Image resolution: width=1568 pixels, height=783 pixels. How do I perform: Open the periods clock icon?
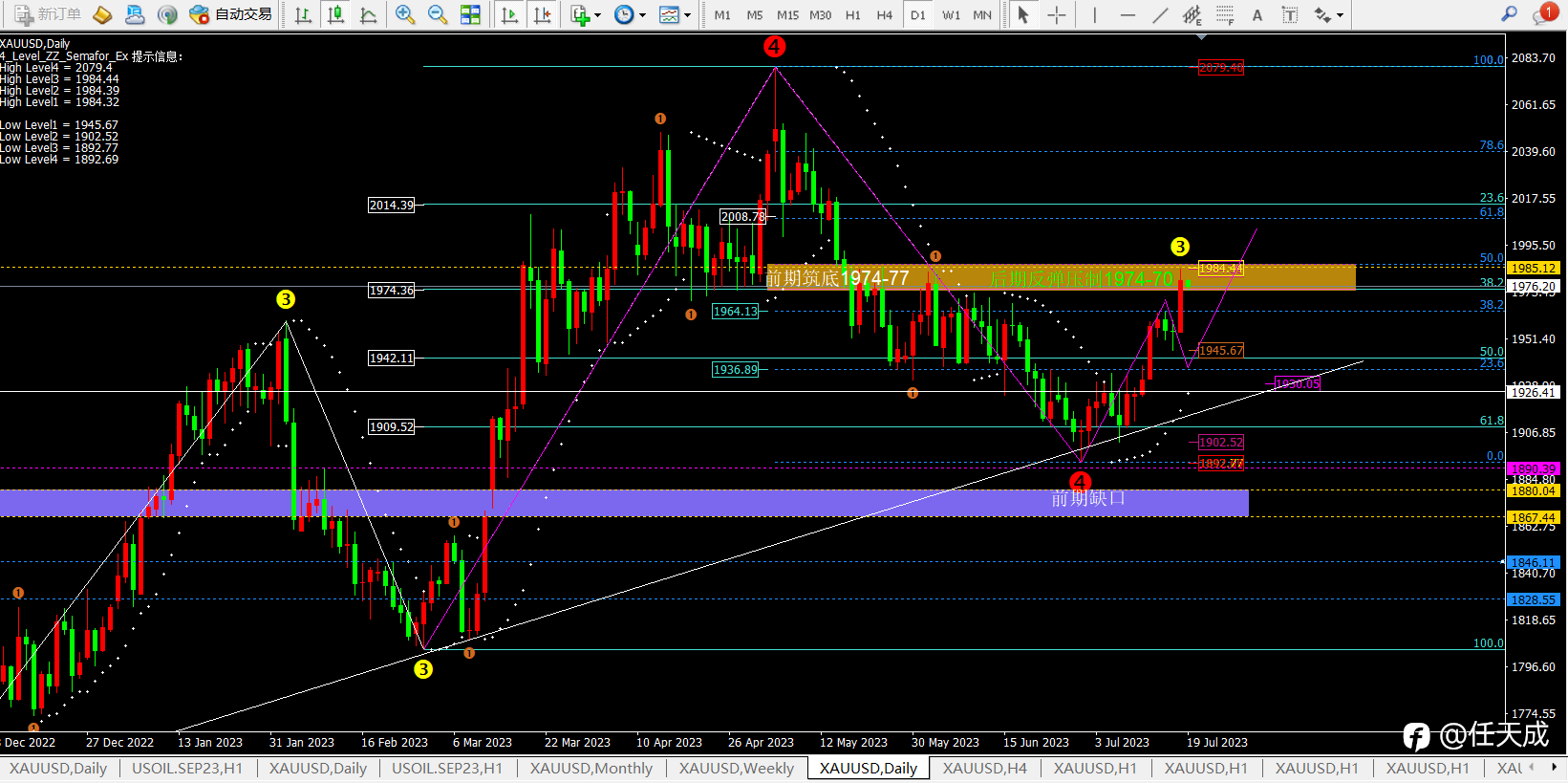[624, 14]
